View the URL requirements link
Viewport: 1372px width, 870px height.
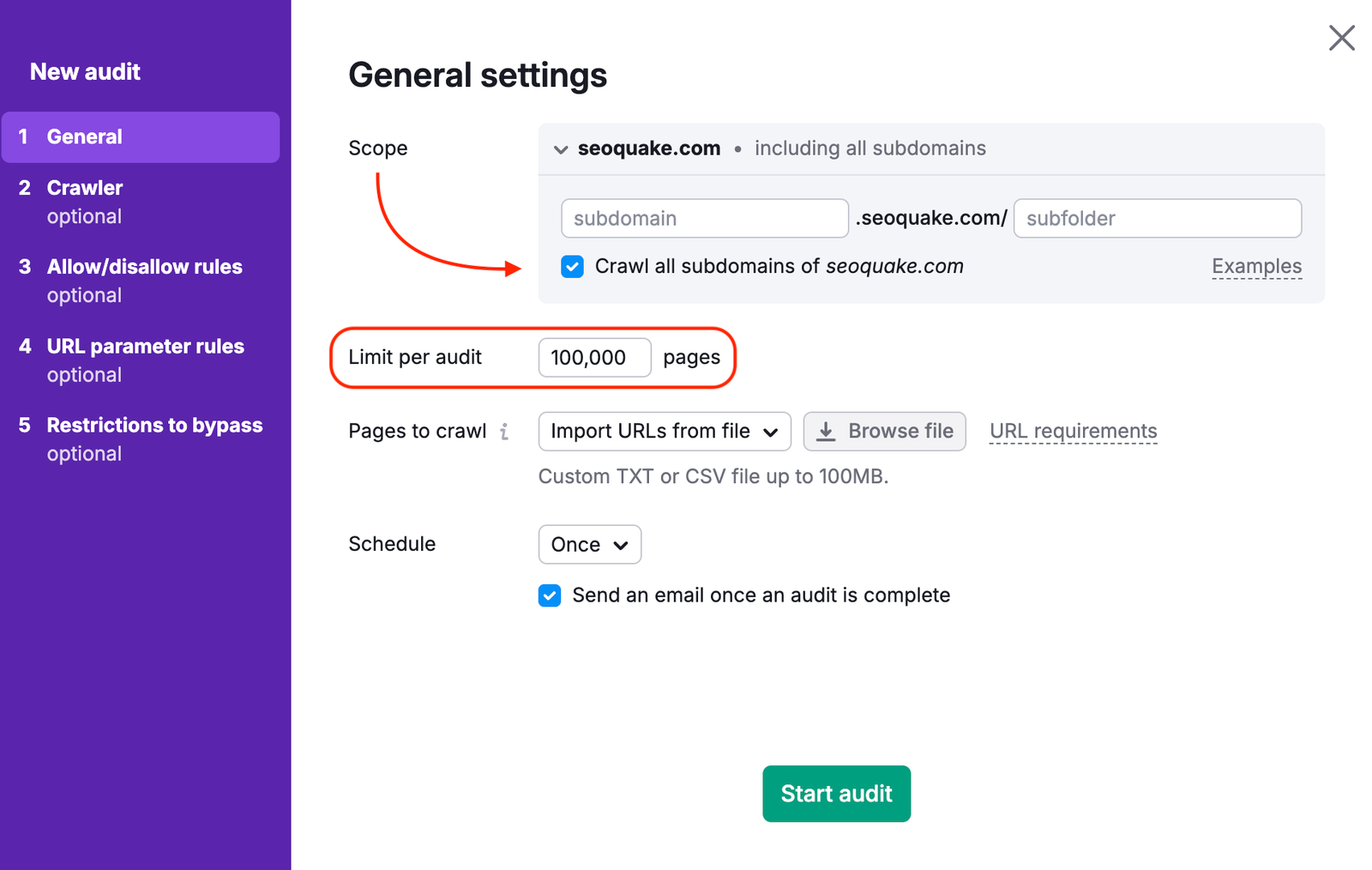click(1073, 432)
